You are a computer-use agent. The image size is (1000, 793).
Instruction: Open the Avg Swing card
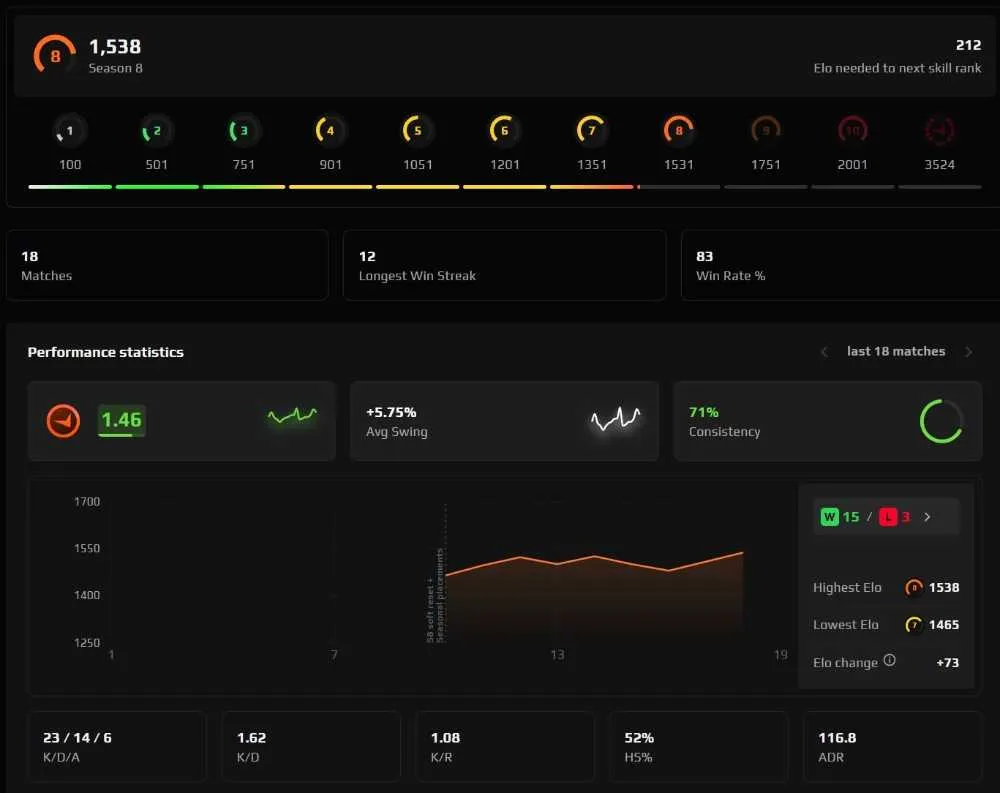coord(504,421)
